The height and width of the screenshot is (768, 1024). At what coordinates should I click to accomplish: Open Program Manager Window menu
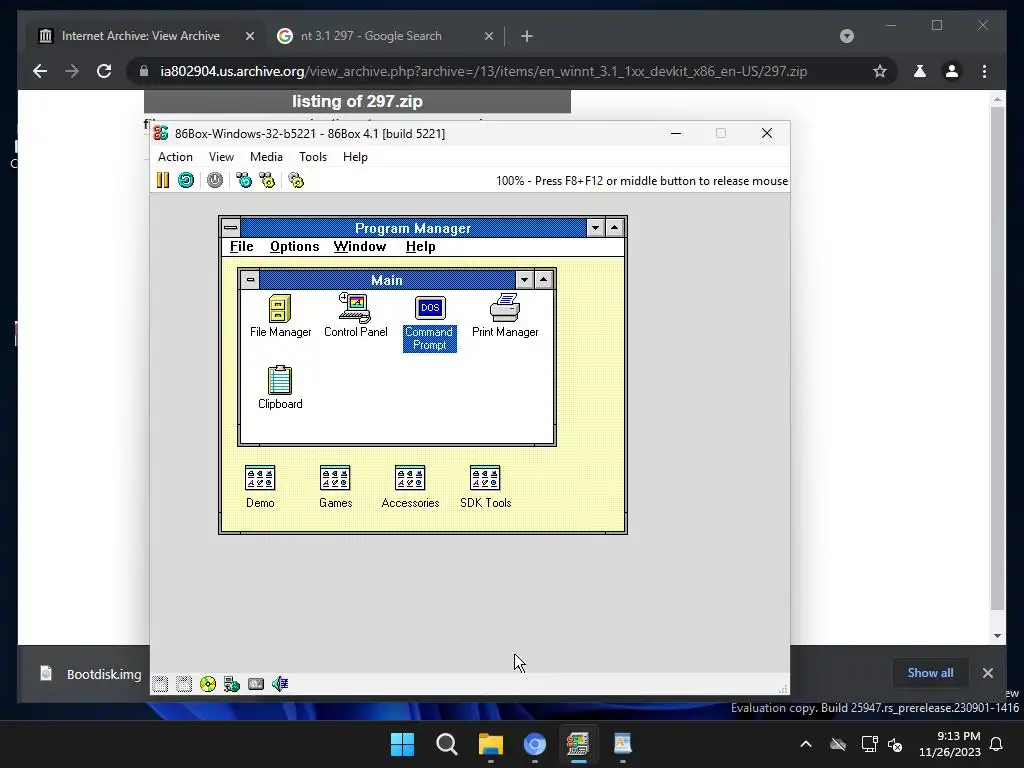(360, 246)
